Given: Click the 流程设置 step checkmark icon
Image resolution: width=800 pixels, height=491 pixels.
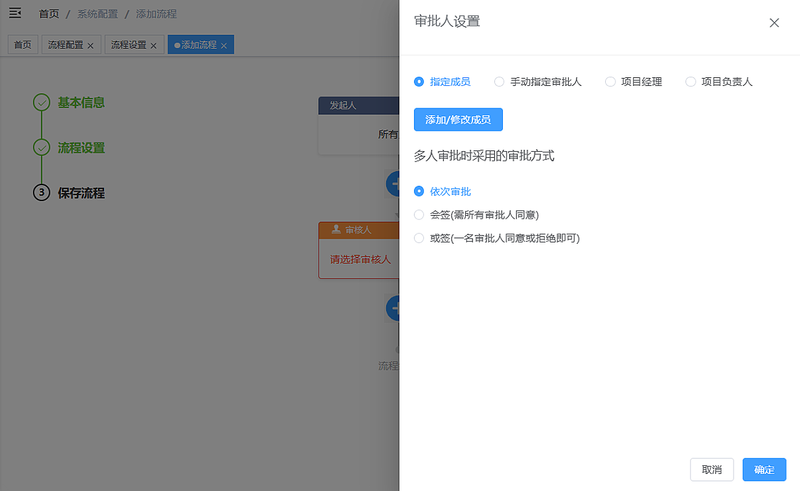Looking at the screenshot, I should pyautogui.click(x=41, y=148).
